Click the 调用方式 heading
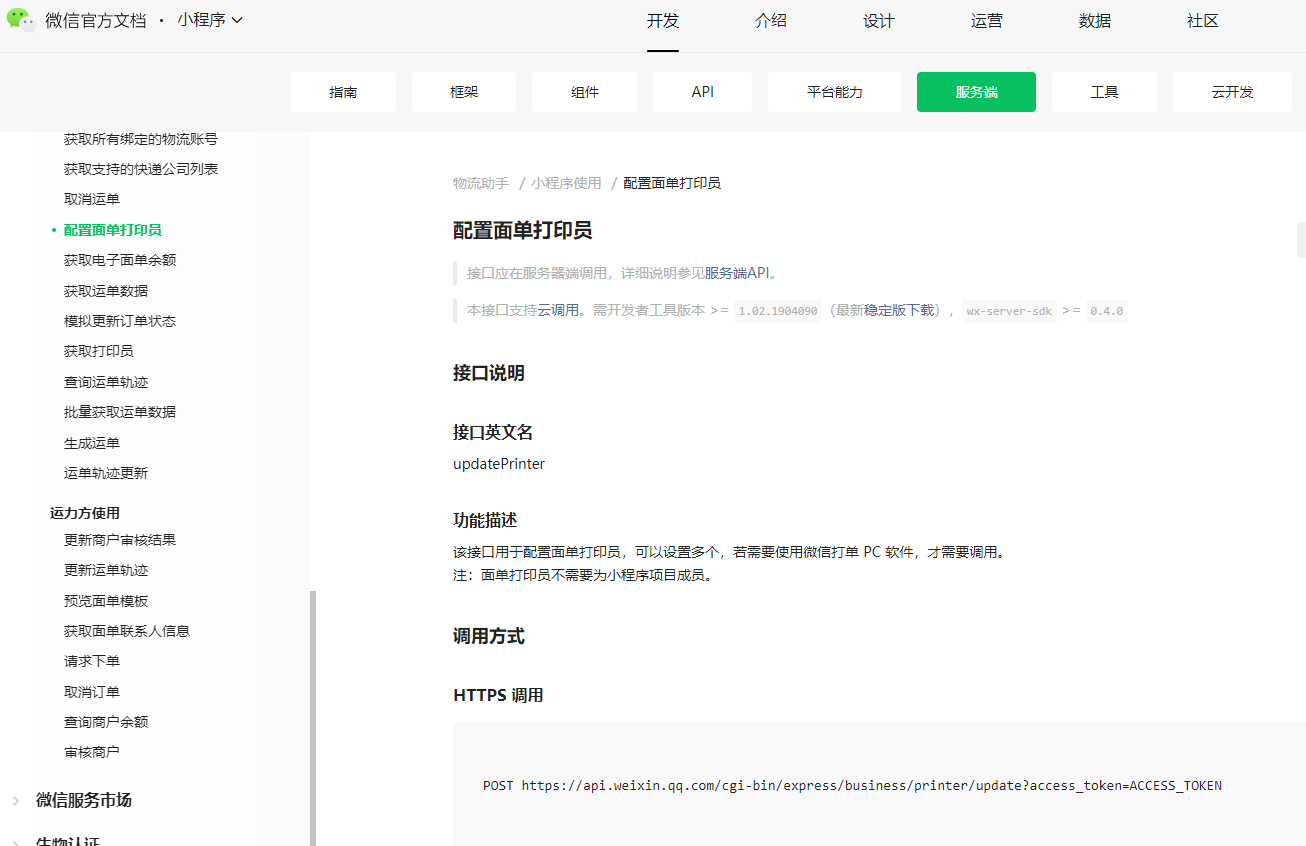This screenshot has width=1306, height=846. point(489,637)
